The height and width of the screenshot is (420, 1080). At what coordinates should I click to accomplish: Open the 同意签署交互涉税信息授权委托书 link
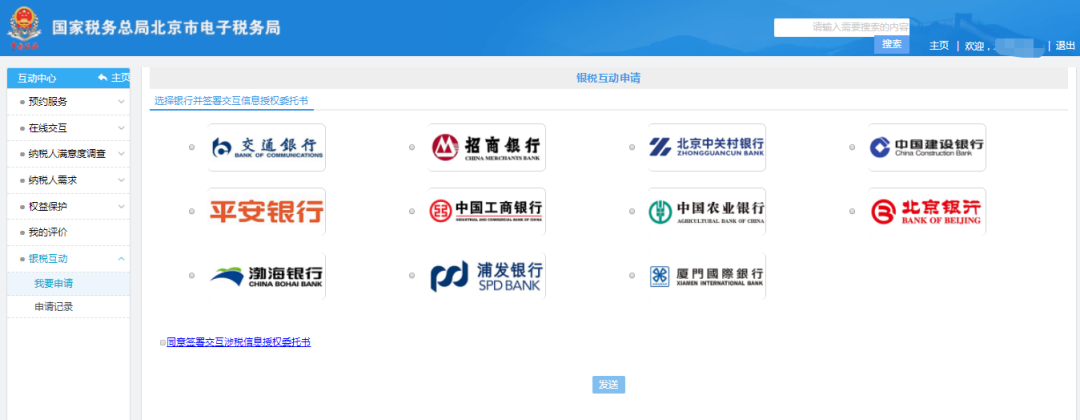(x=239, y=342)
